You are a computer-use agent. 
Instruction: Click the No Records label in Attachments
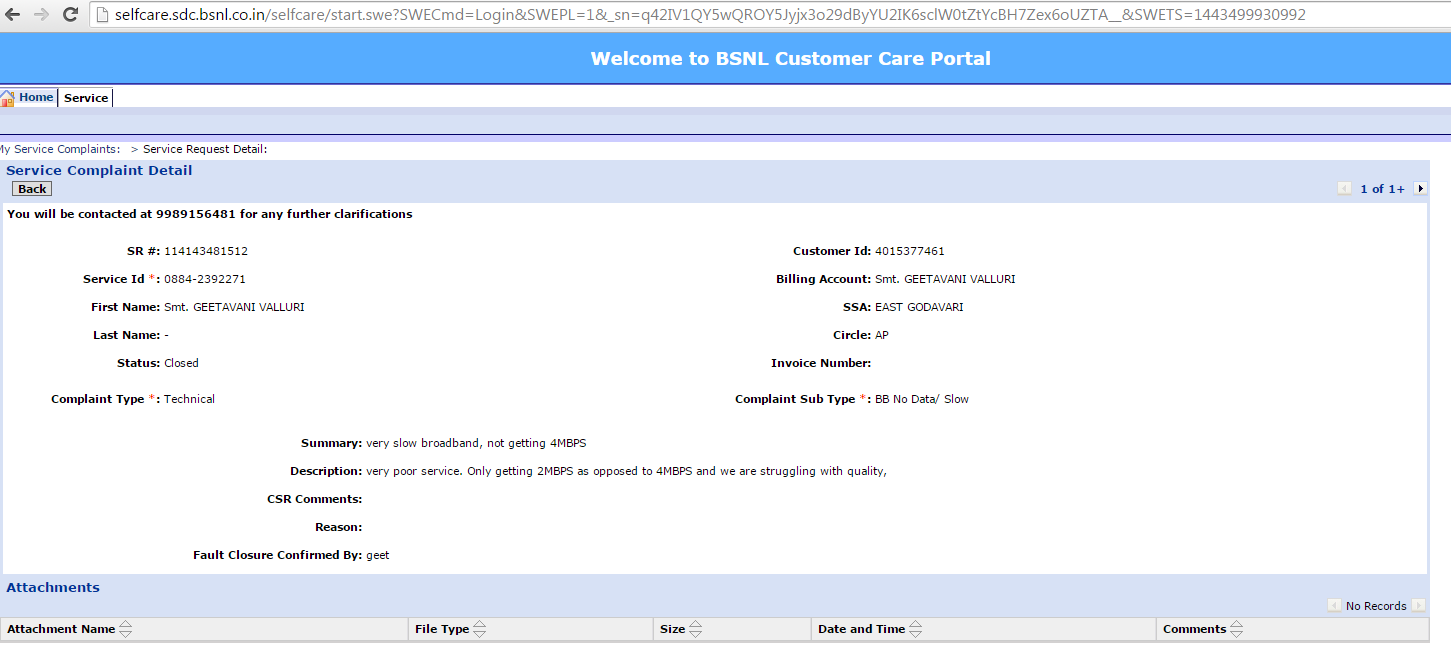(1376, 606)
